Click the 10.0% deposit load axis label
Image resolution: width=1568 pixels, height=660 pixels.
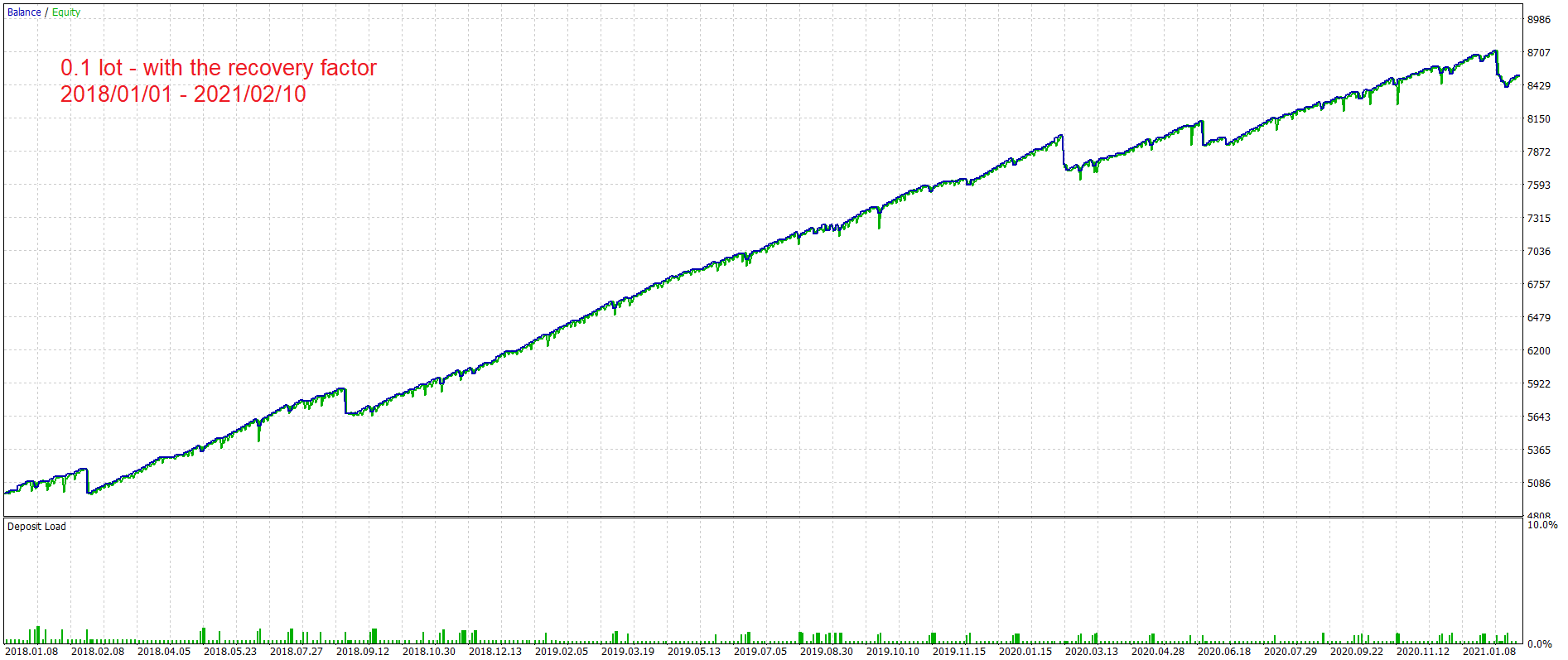[1542, 525]
